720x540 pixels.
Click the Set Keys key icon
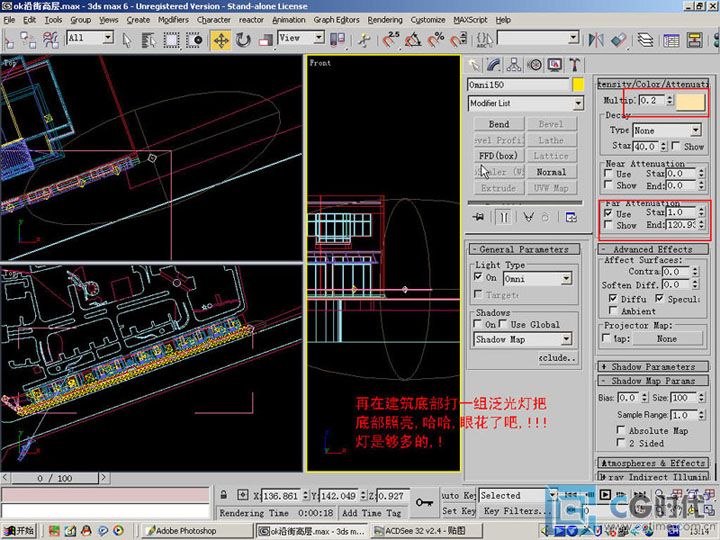[x=424, y=503]
